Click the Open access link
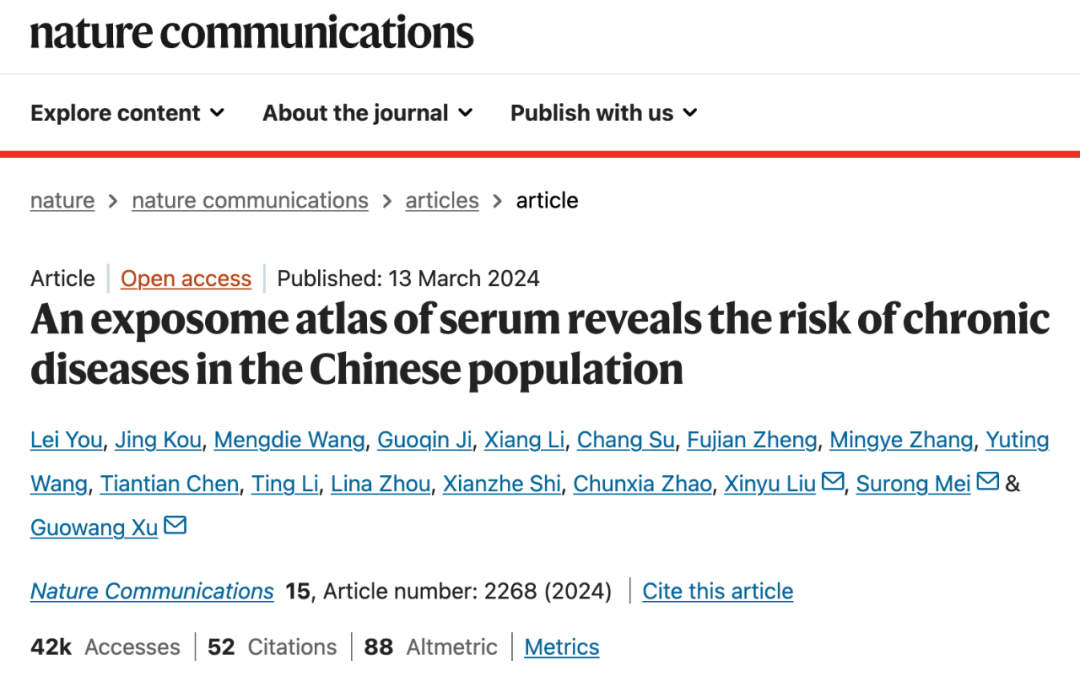 [186, 278]
